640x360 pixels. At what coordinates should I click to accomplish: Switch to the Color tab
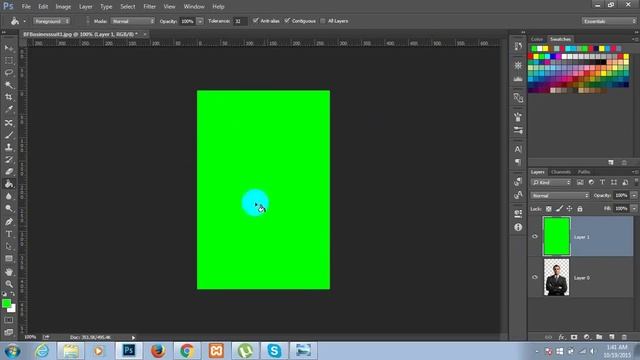pyautogui.click(x=537, y=39)
